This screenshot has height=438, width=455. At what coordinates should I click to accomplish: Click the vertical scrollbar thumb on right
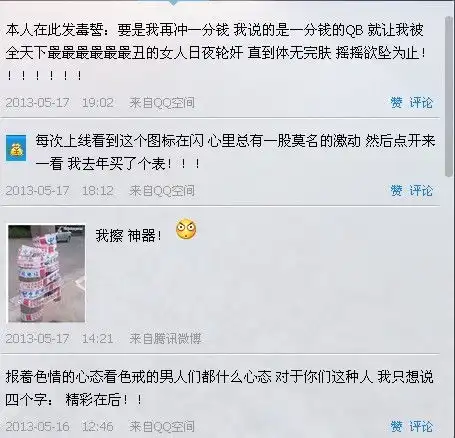tap(449, 97)
